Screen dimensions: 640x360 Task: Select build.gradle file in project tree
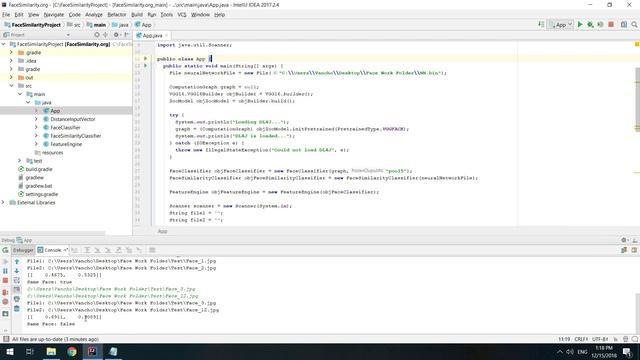38,169
